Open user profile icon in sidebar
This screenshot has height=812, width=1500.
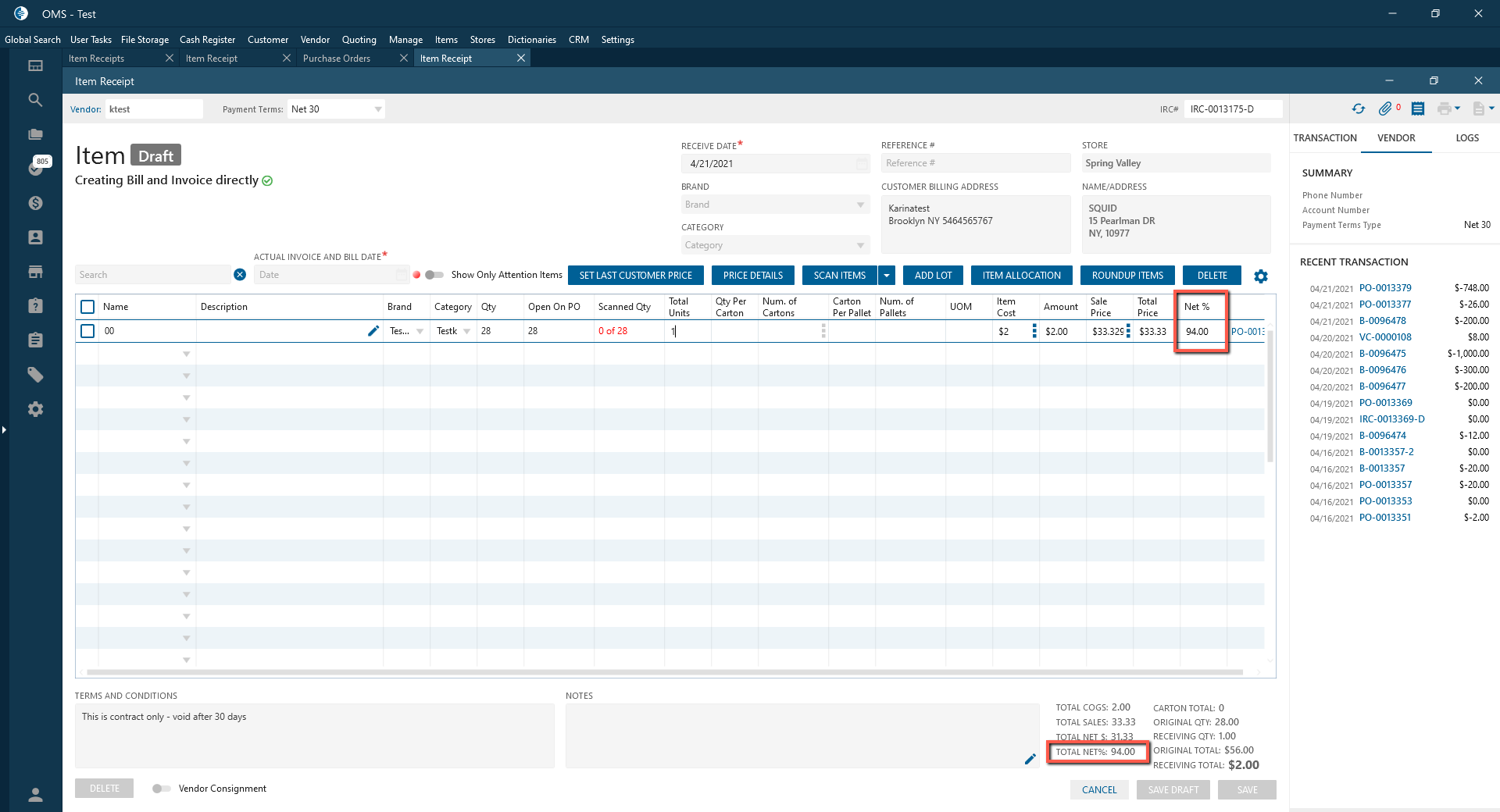point(35,795)
